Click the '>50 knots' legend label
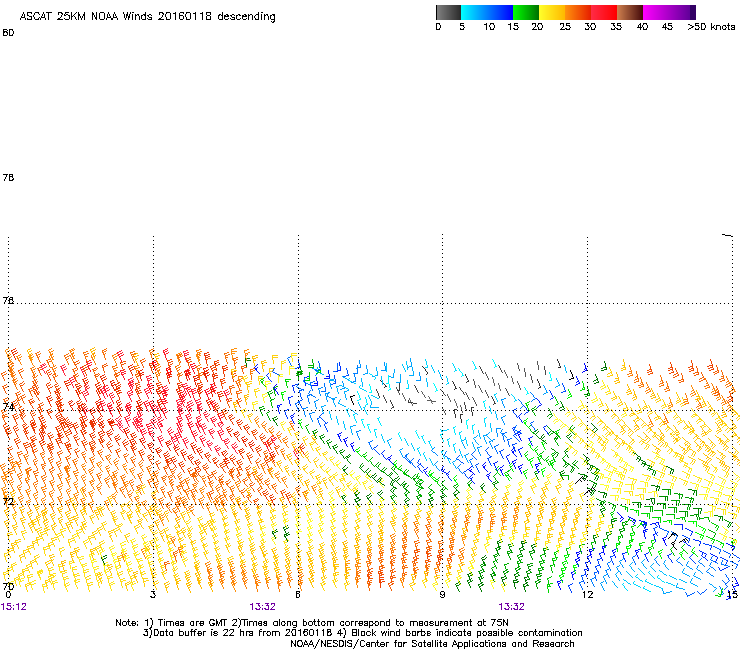This screenshot has height=650, width=740. (x=711, y=27)
